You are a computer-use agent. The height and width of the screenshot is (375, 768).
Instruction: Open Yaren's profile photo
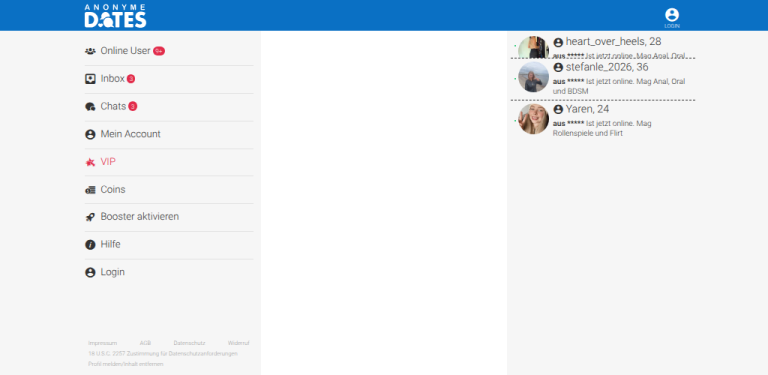pyautogui.click(x=533, y=119)
